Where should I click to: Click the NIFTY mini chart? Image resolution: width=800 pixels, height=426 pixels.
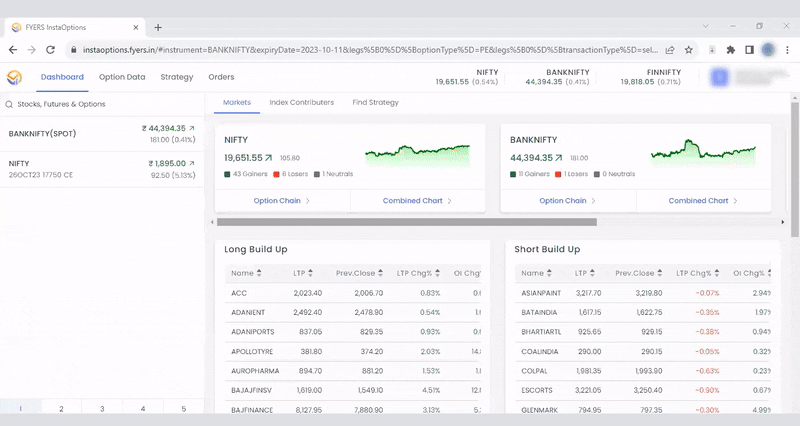[417, 156]
